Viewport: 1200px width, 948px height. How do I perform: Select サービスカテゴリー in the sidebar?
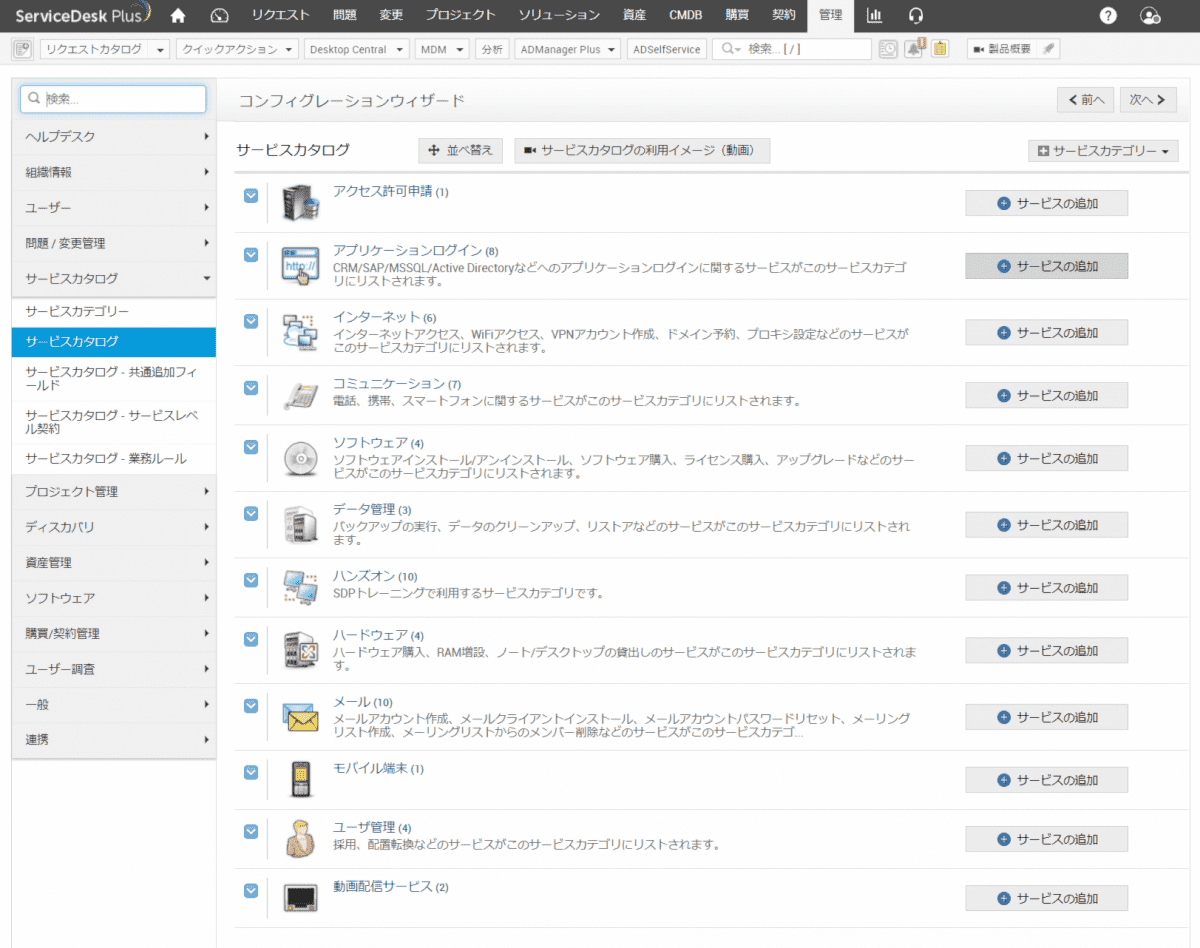coord(77,312)
